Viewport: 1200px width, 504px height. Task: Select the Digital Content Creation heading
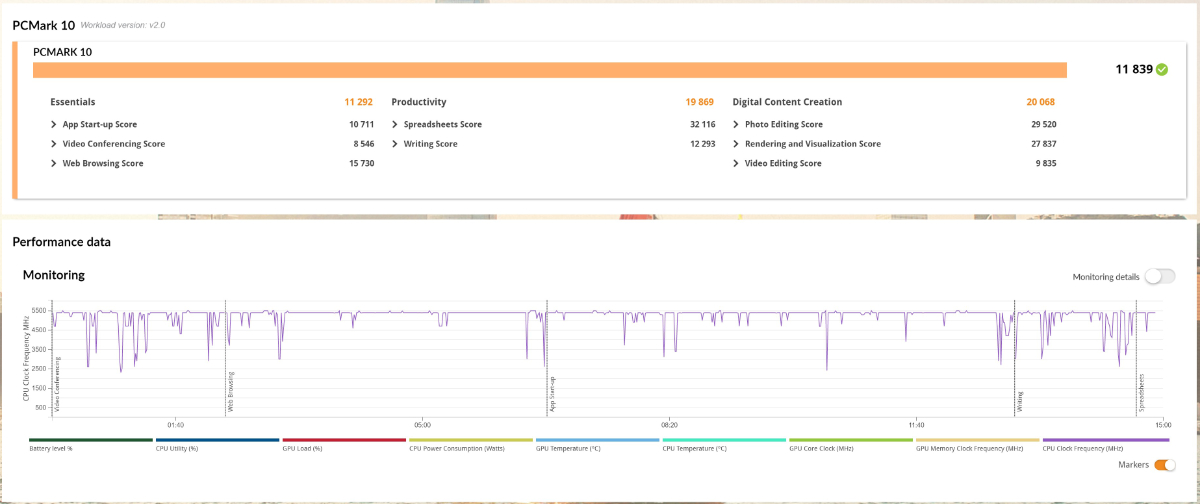point(787,102)
